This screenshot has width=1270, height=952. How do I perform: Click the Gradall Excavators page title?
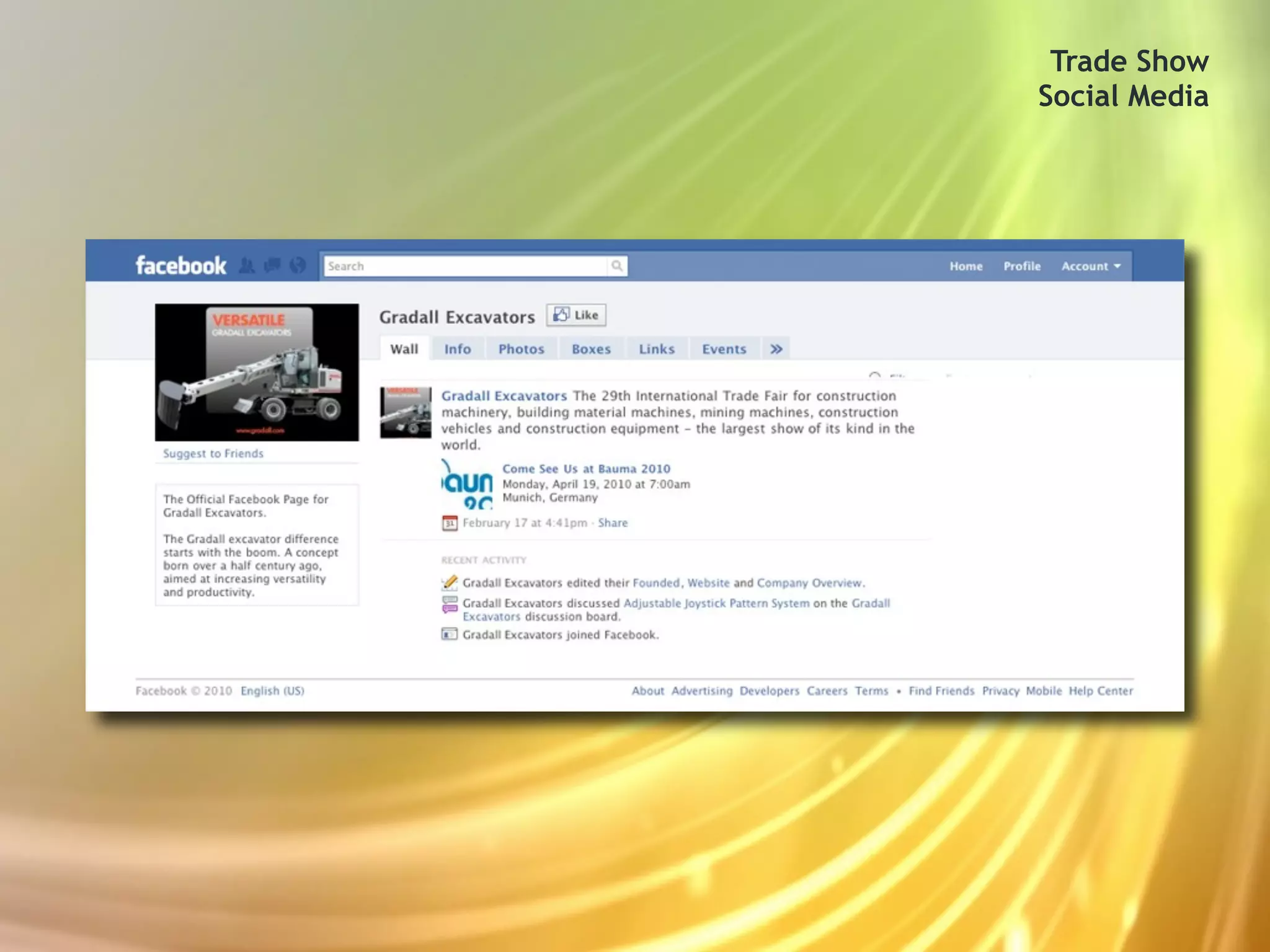tap(457, 317)
